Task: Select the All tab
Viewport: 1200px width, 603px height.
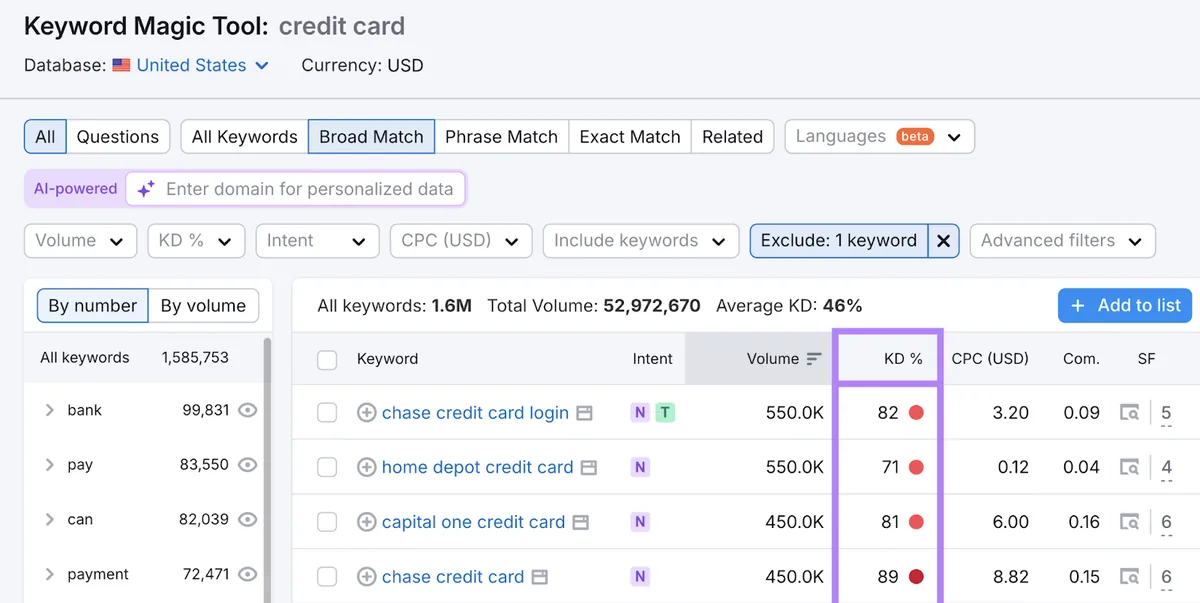Action: click(x=45, y=137)
